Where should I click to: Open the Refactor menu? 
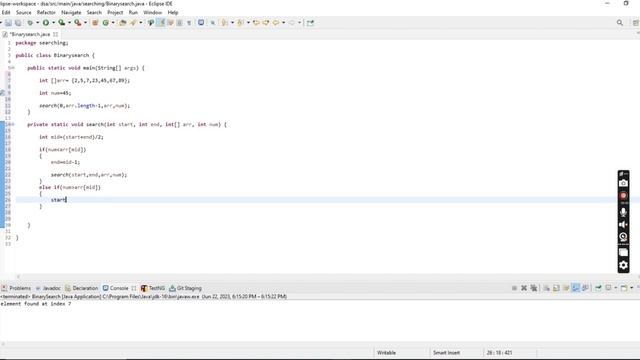[46, 13]
